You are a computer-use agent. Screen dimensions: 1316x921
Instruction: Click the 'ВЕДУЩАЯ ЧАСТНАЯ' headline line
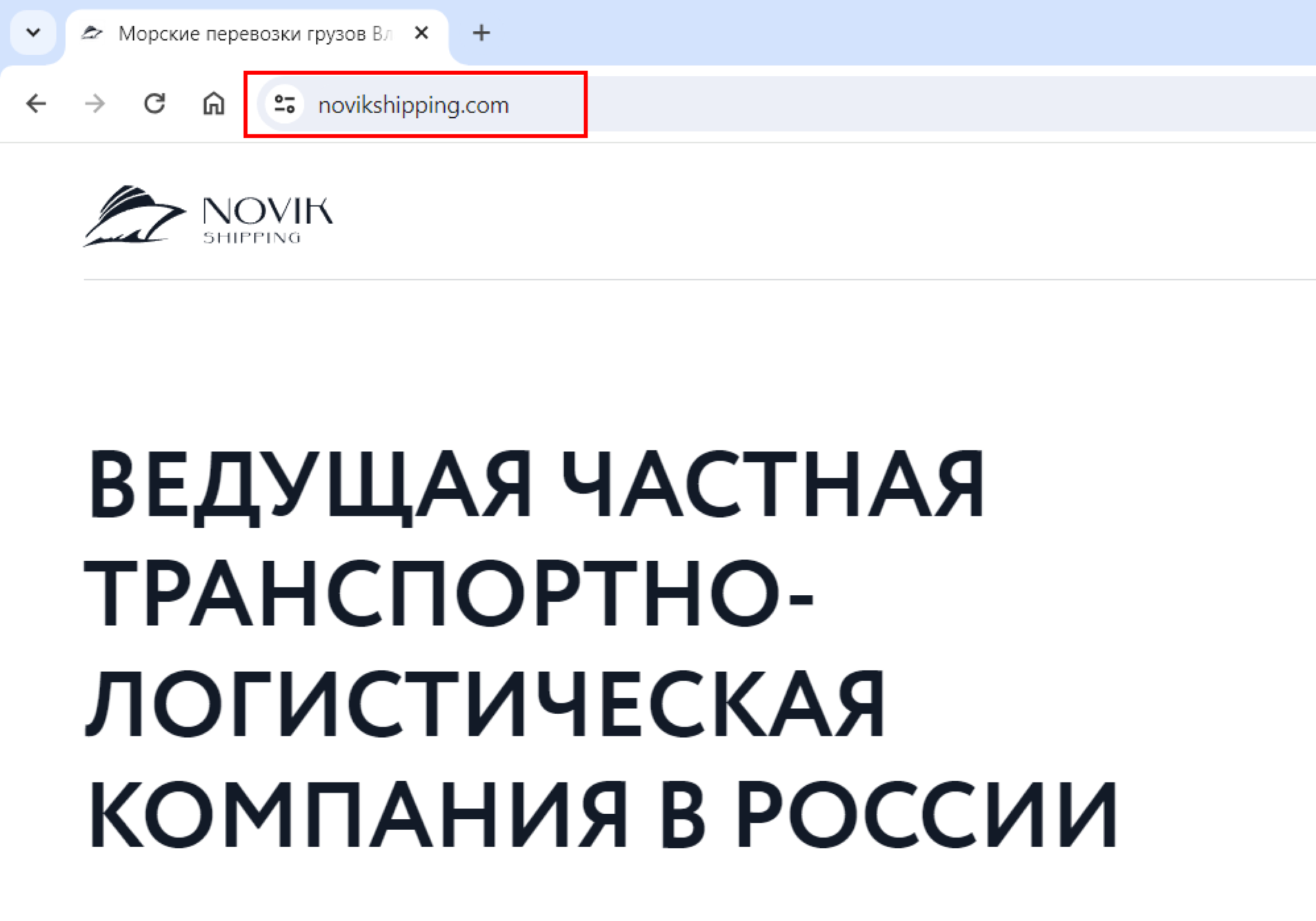(x=535, y=484)
